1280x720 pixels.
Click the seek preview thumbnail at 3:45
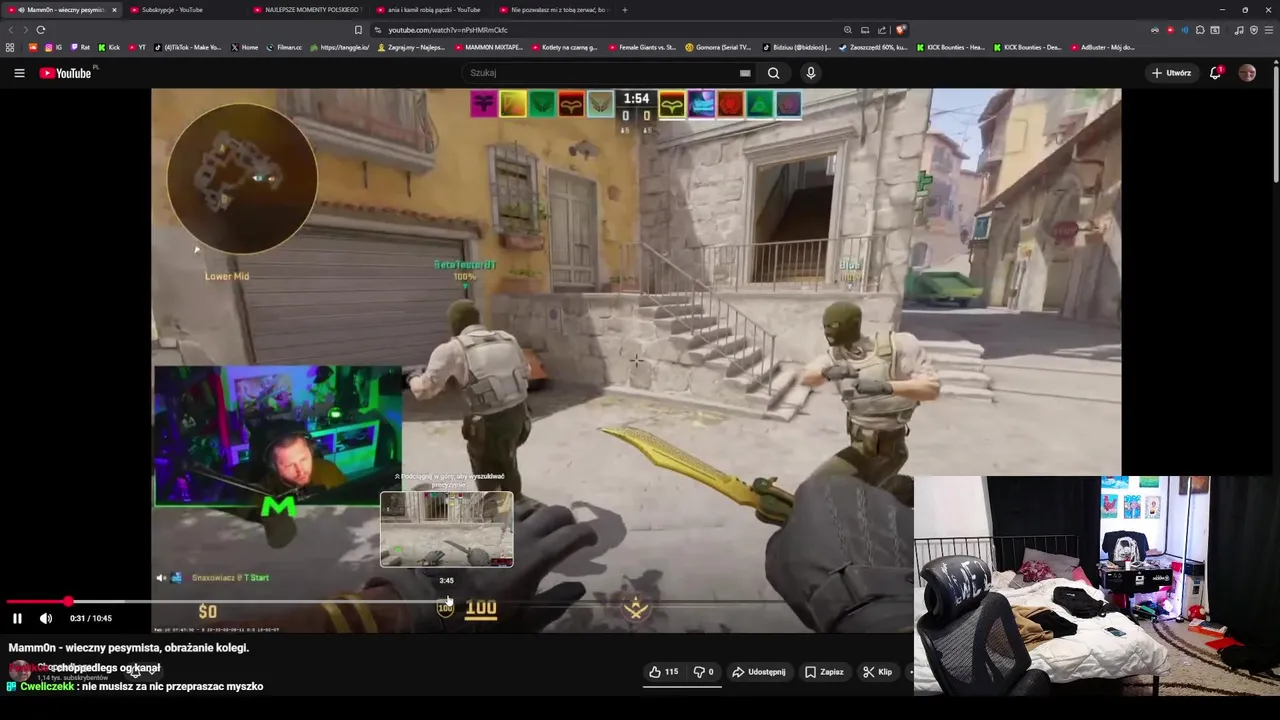pos(447,529)
